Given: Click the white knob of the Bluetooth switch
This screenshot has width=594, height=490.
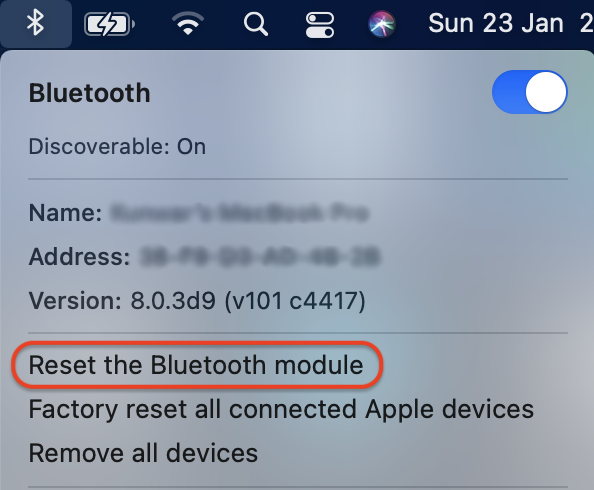Looking at the screenshot, I should point(546,92).
